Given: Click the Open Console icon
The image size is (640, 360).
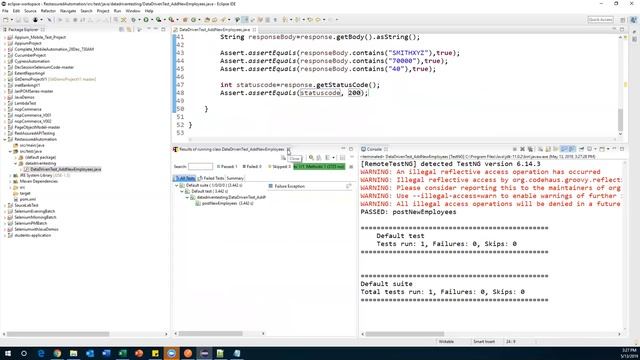Looking at the screenshot, I should pyautogui.click(x=602, y=149).
